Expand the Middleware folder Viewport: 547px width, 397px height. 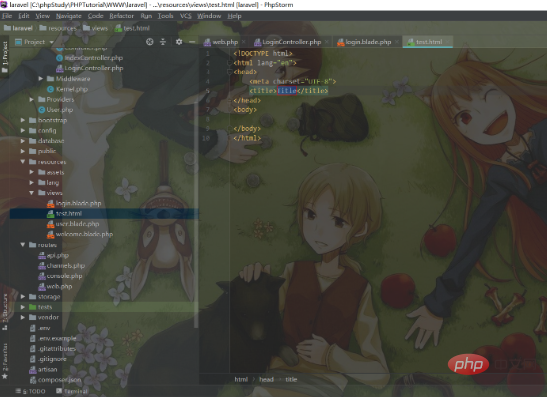41,79
